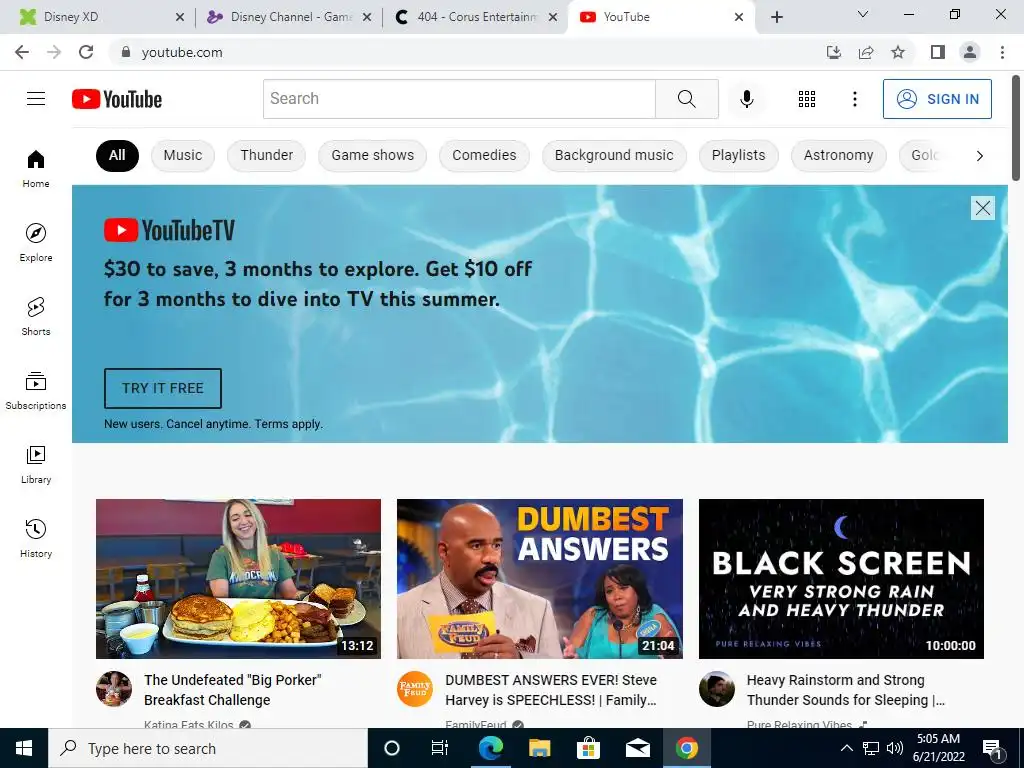Image resolution: width=1024 pixels, height=768 pixels.
Task: Dismiss the YouTube TV banner
Action: click(x=982, y=208)
